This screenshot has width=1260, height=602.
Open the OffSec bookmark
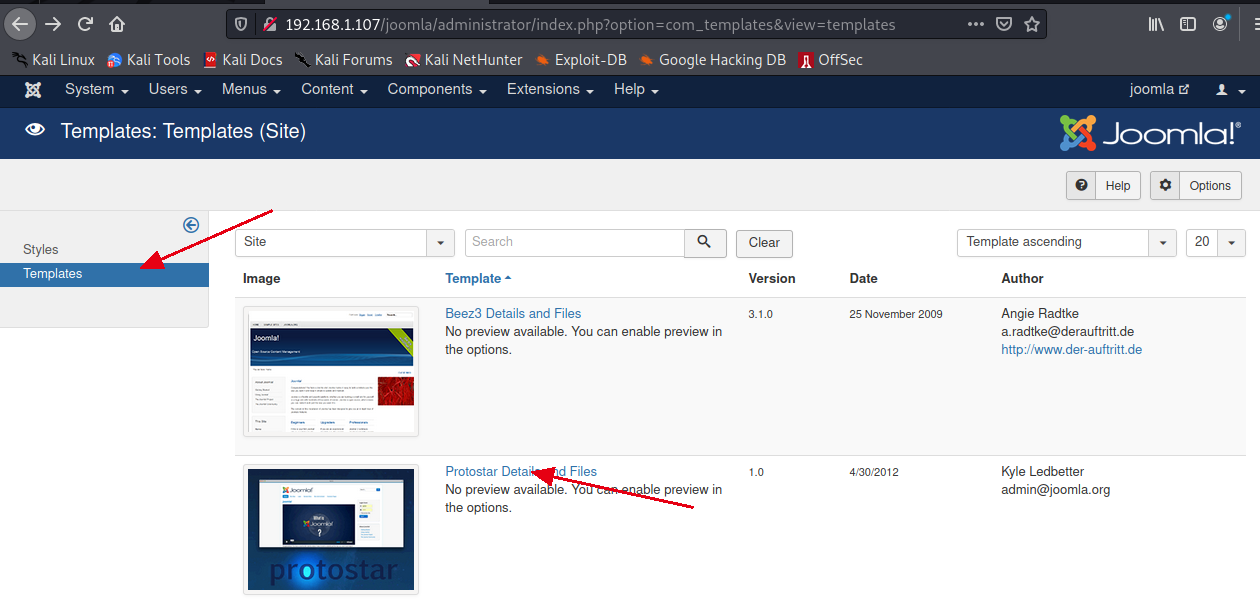(830, 60)
